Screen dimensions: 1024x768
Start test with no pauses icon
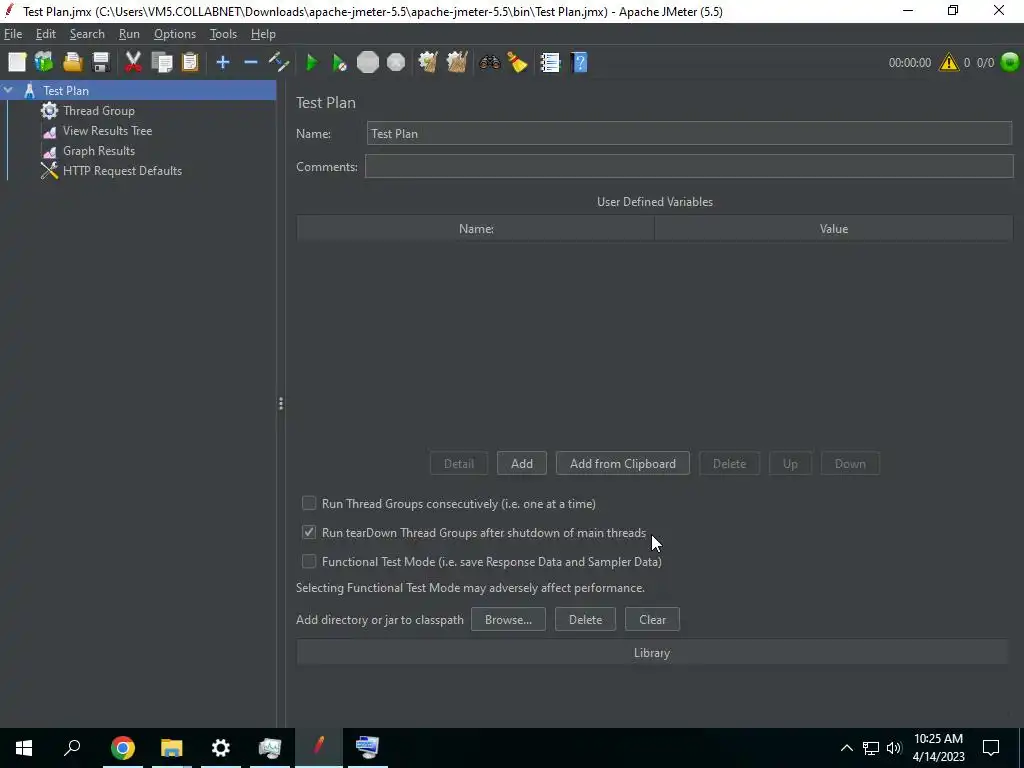point(339,63)
